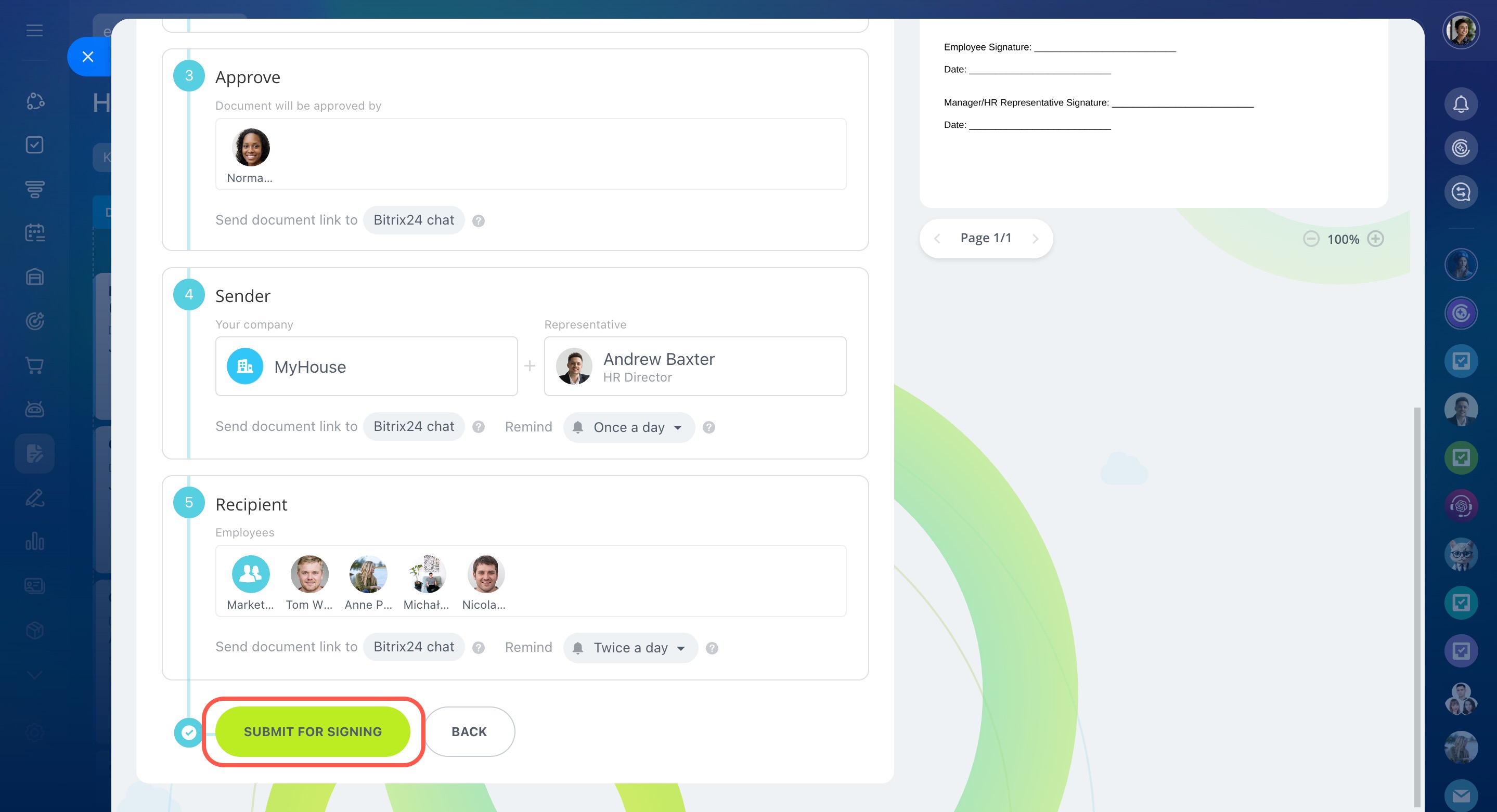1497x812 pixels.
Task: Open e-signature document icon in left sidebar
Action: 34,454
